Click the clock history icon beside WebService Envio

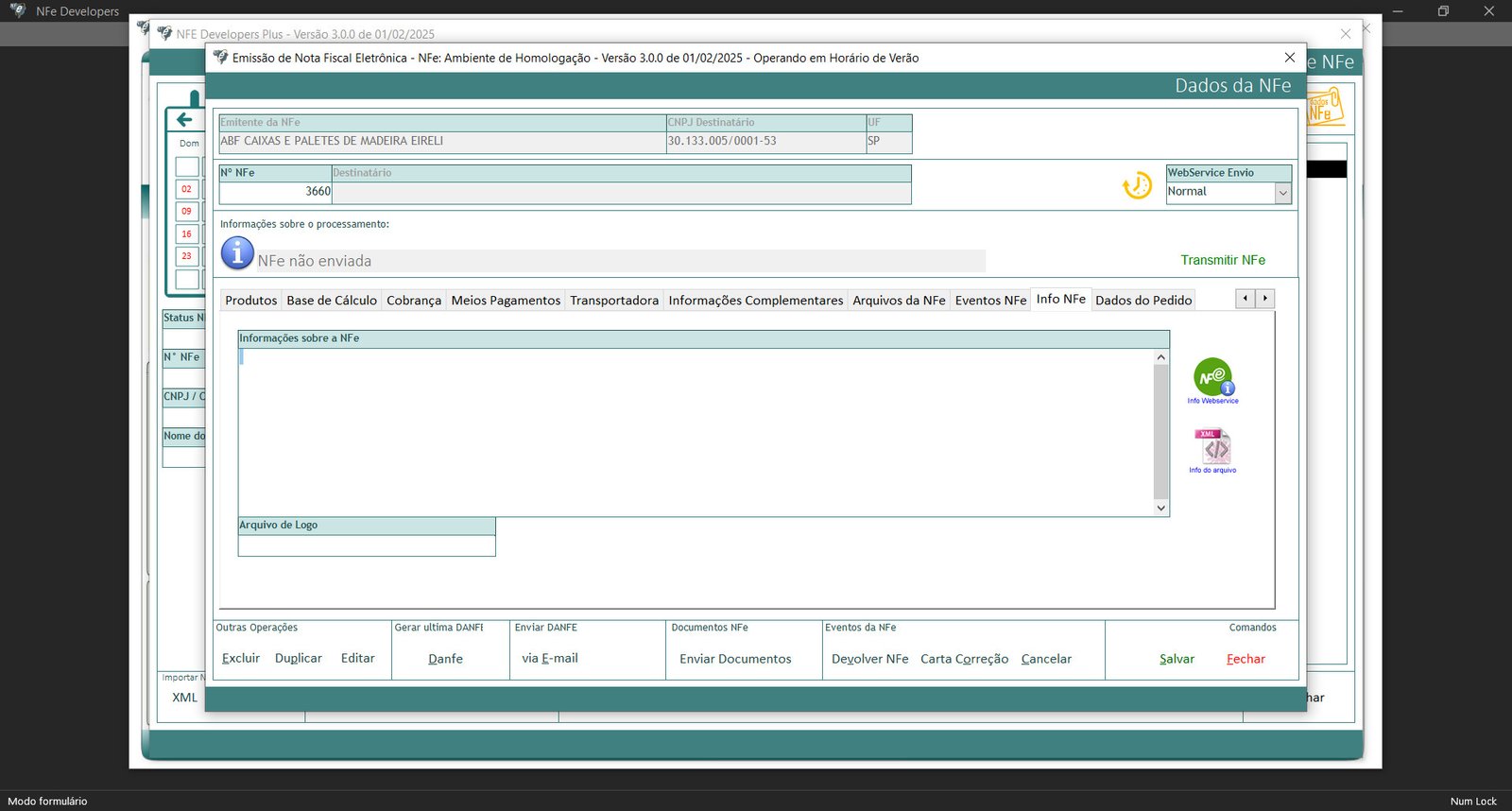[1137, 185]
